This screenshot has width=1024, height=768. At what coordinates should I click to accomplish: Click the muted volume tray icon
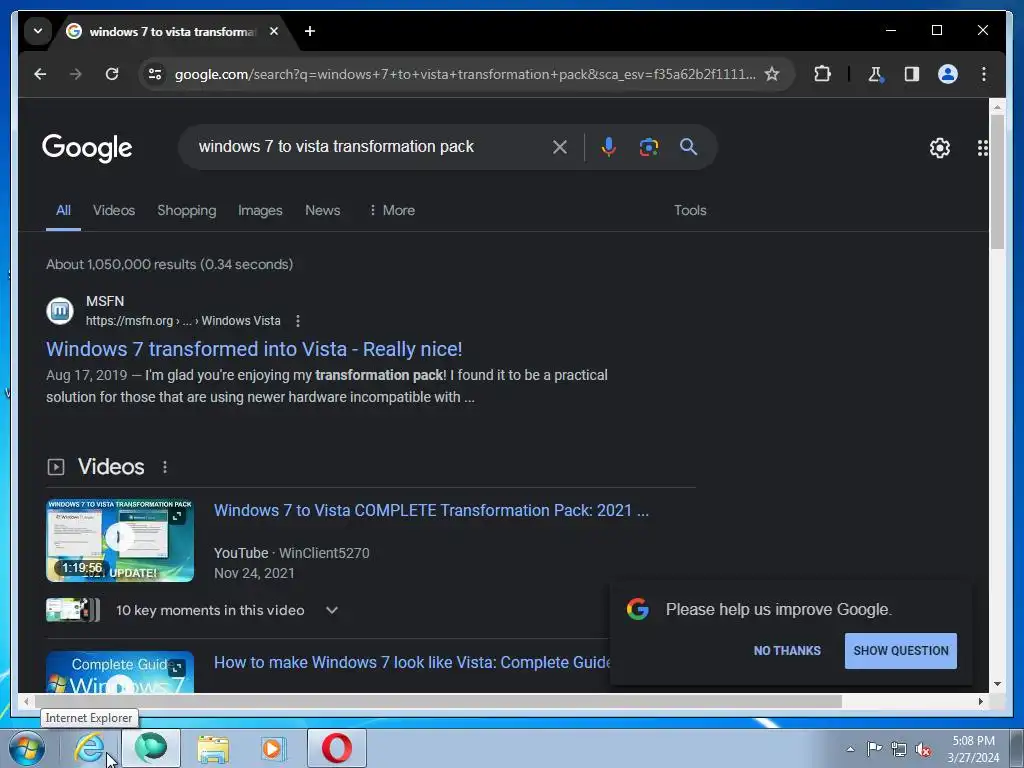pos(923,749)
